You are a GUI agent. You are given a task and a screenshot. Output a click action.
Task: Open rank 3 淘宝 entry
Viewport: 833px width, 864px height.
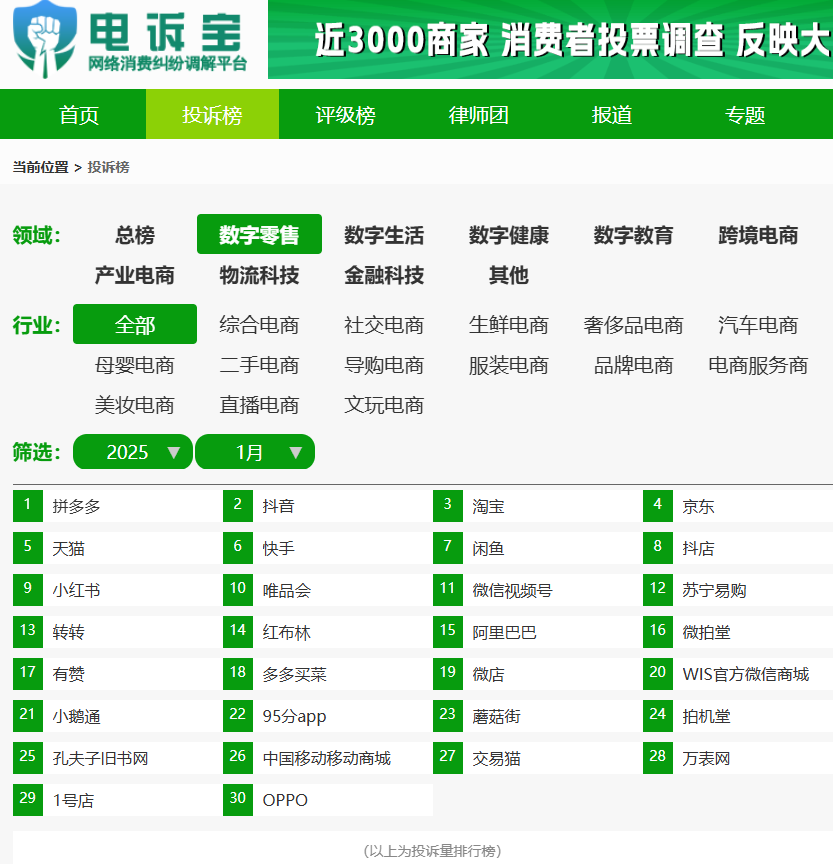click(538, 506)
